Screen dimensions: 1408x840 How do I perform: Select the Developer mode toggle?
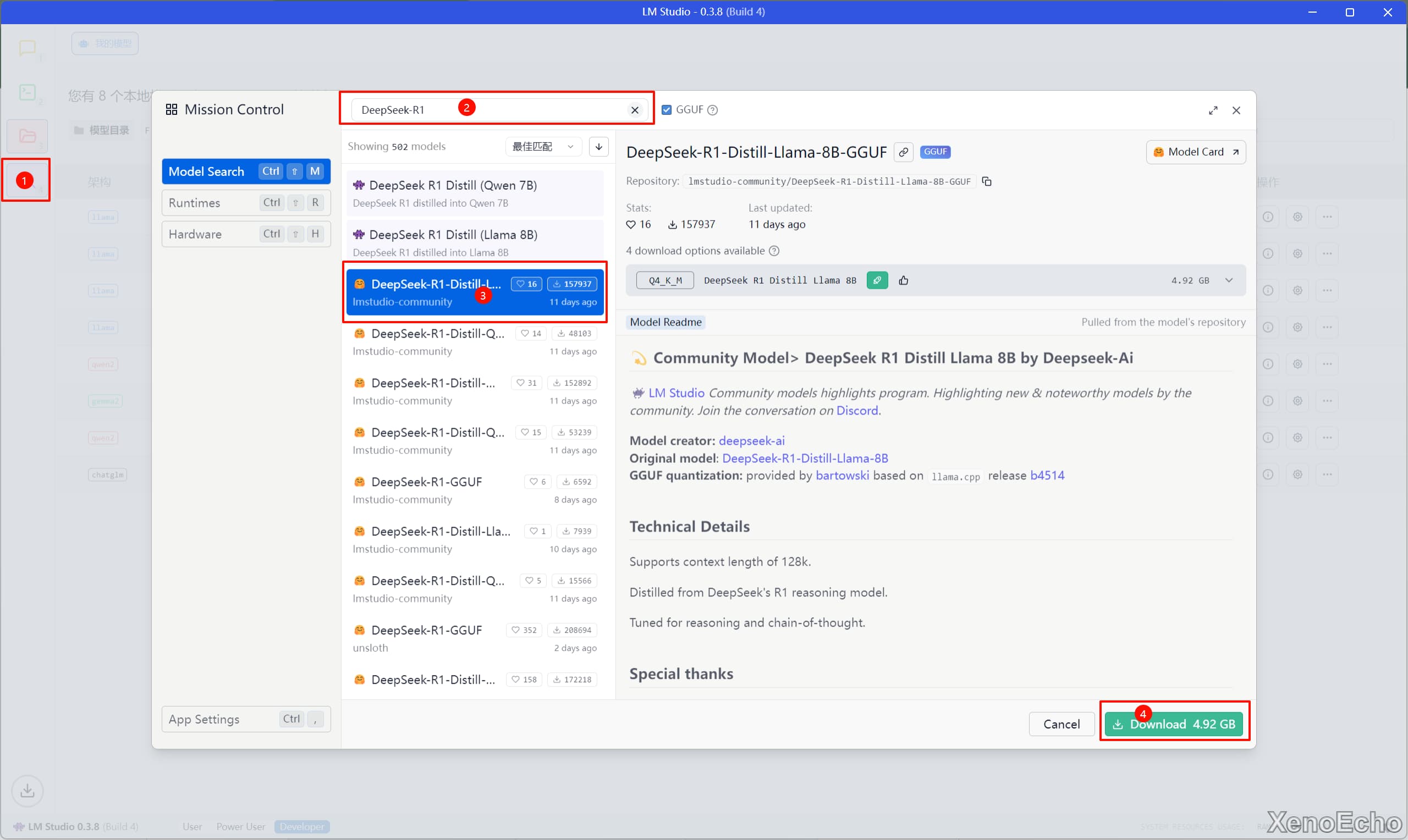[x=302, y=826]
